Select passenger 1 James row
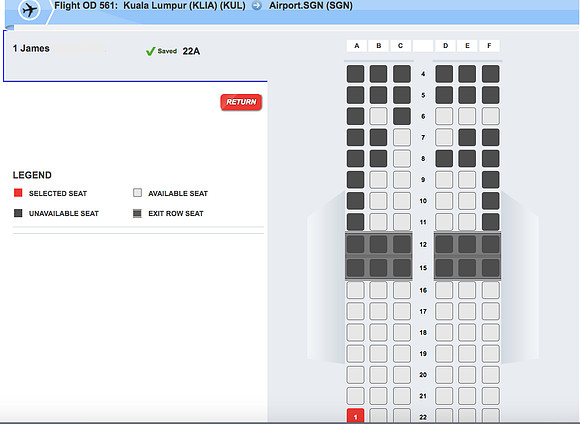Viewport: 580px width, 424px height. tap(135, 55)
